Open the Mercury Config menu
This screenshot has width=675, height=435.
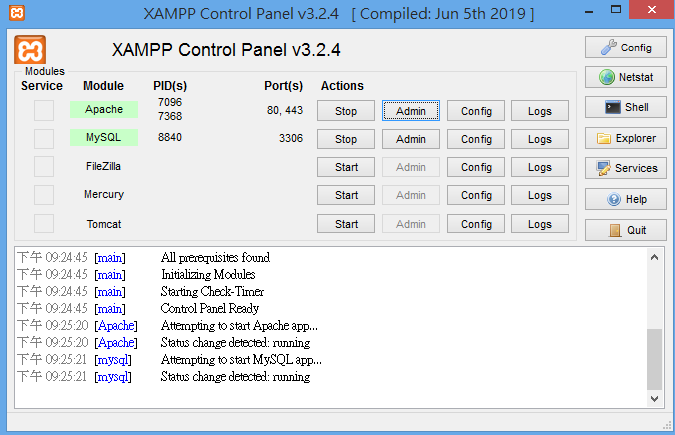(476, 195)
